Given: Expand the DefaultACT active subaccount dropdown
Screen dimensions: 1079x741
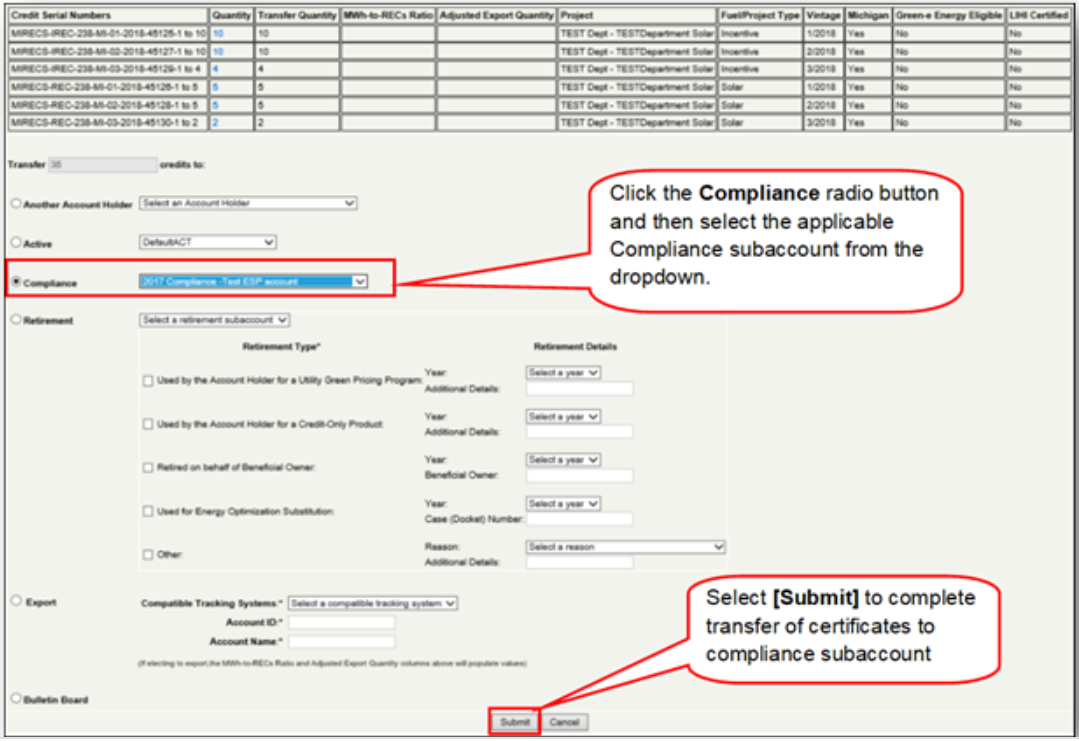Looking at the screenshot, I should pyautogui.click(x=207, y=242).
